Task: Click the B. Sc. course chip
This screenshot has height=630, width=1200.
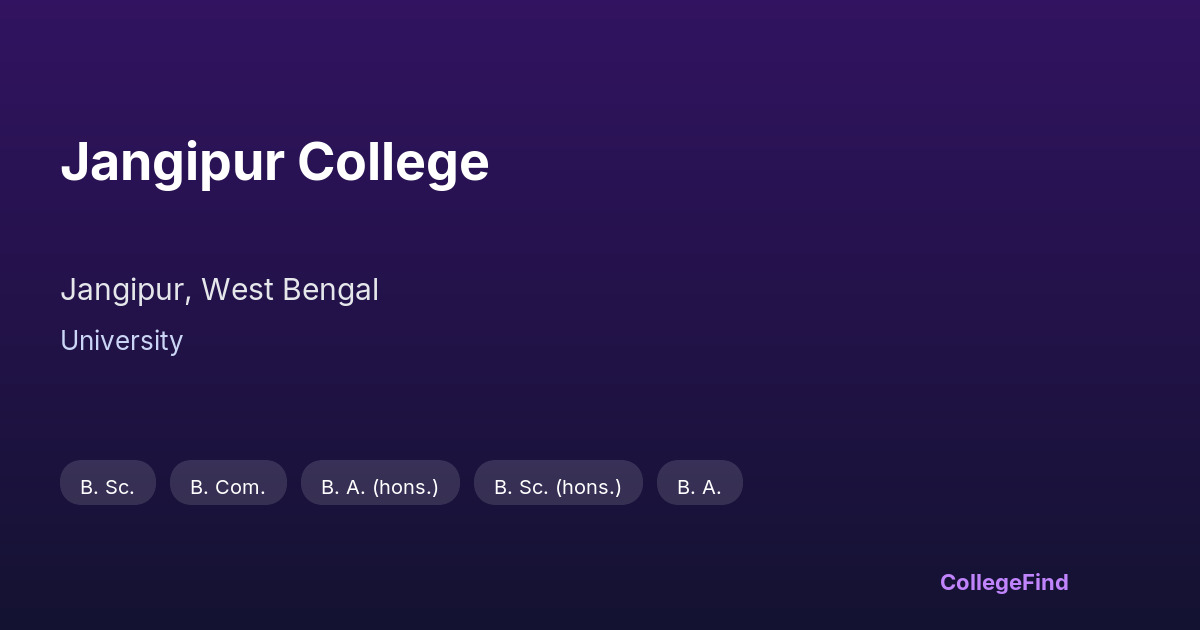Action: [108, 484]
